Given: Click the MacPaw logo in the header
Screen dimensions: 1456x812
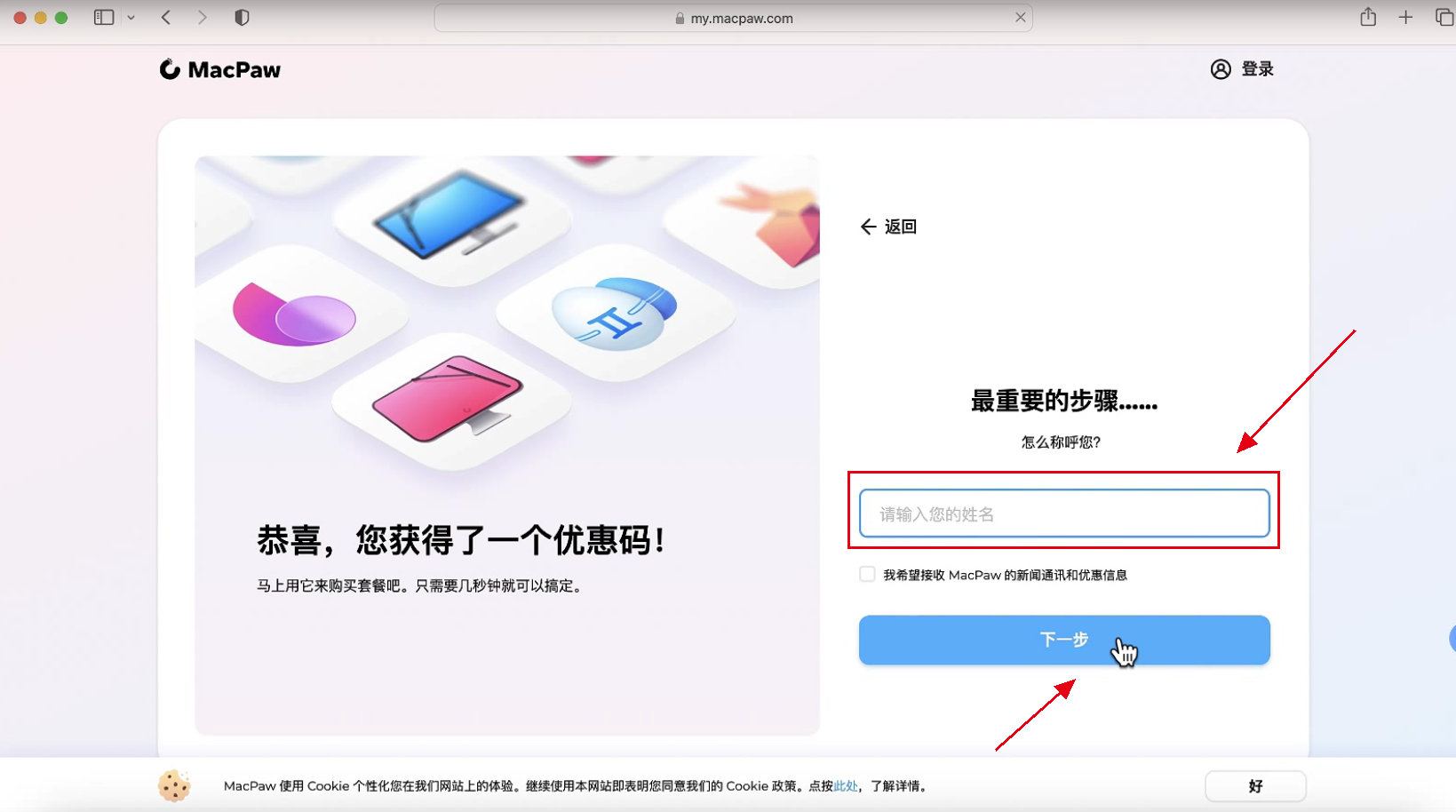Looking at the screenshot, I should point(220,69).
